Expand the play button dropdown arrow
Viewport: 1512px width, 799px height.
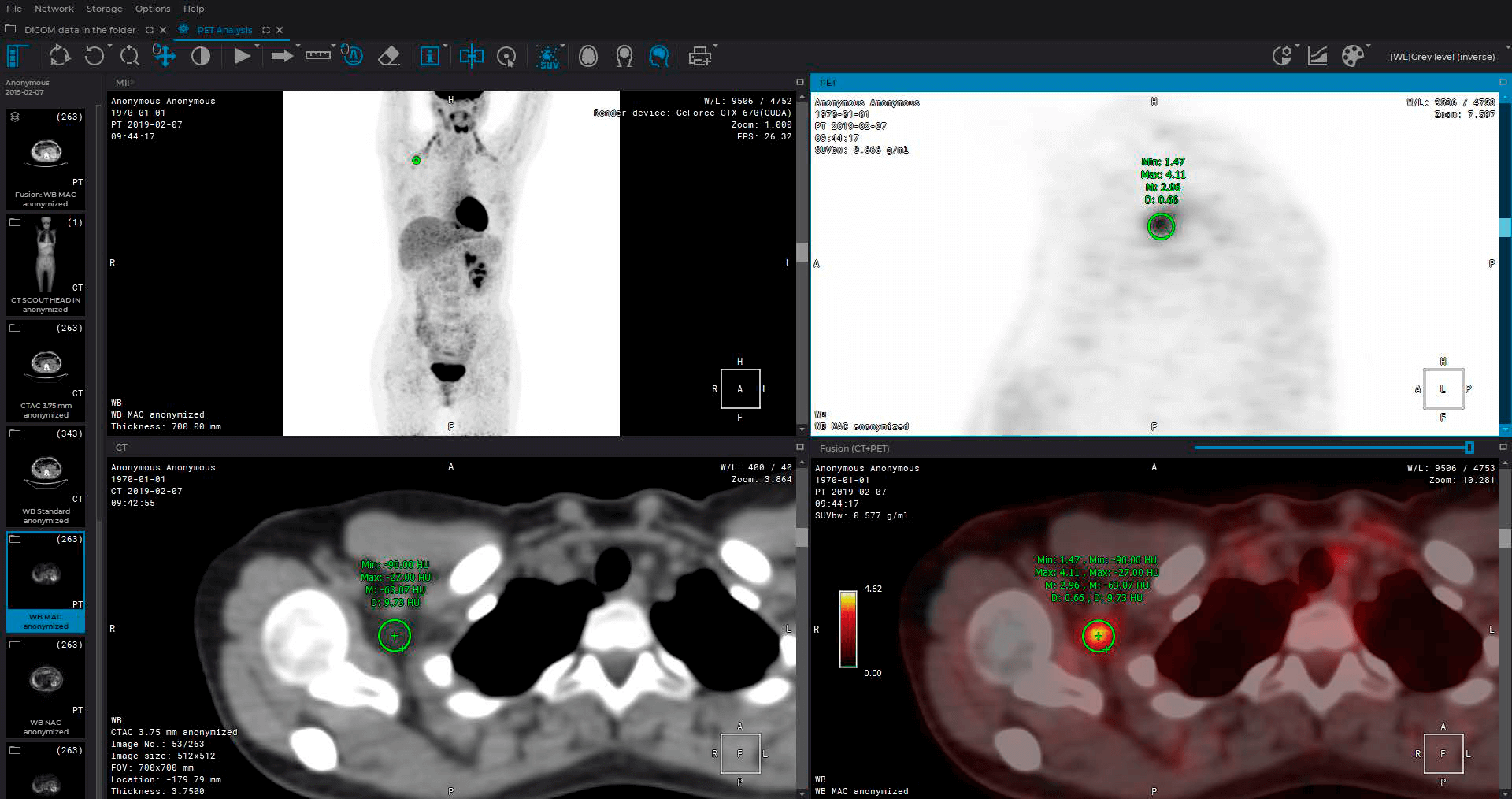pos(258,47)
